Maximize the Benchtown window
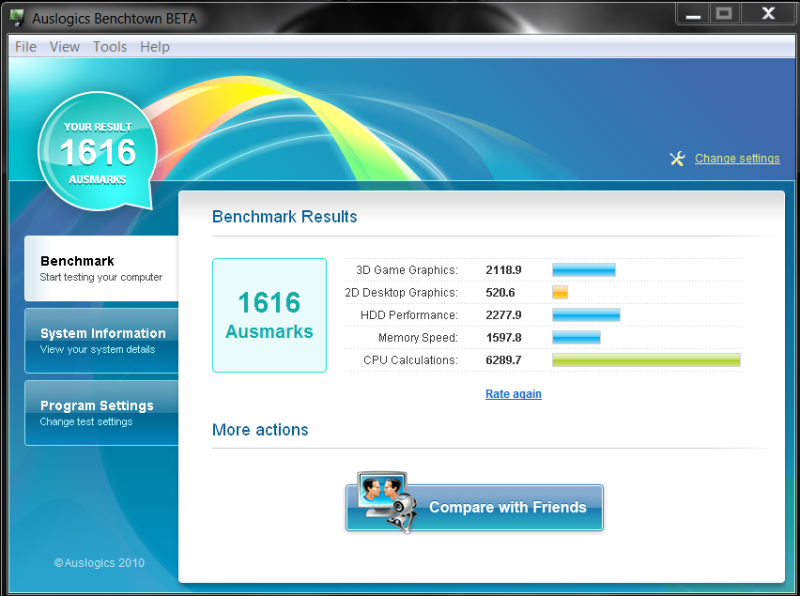The image size is (800, 596). click(723, 14)
